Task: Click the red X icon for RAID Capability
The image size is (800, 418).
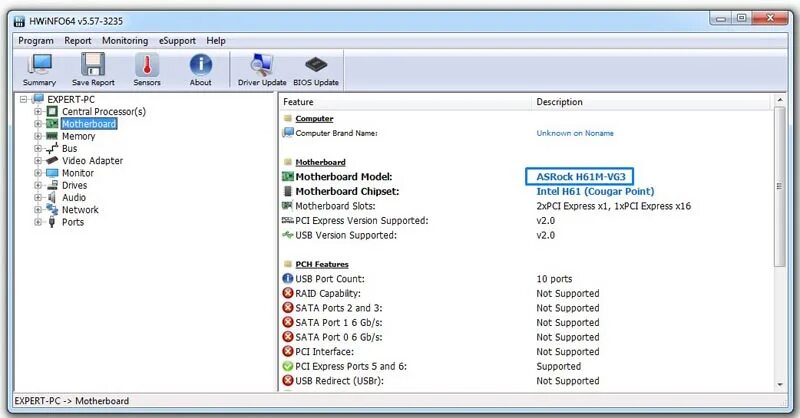Action: (x=288, y=293)
